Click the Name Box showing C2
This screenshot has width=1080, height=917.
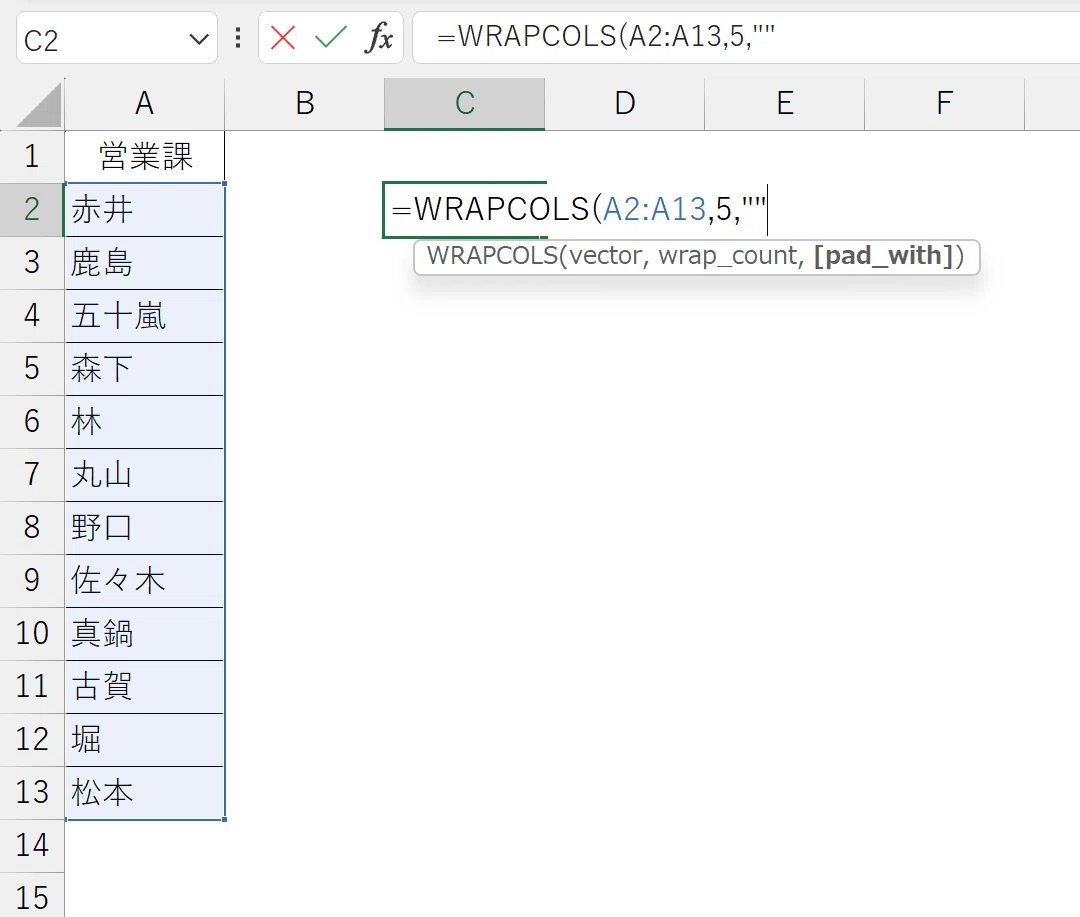(117, 39)
